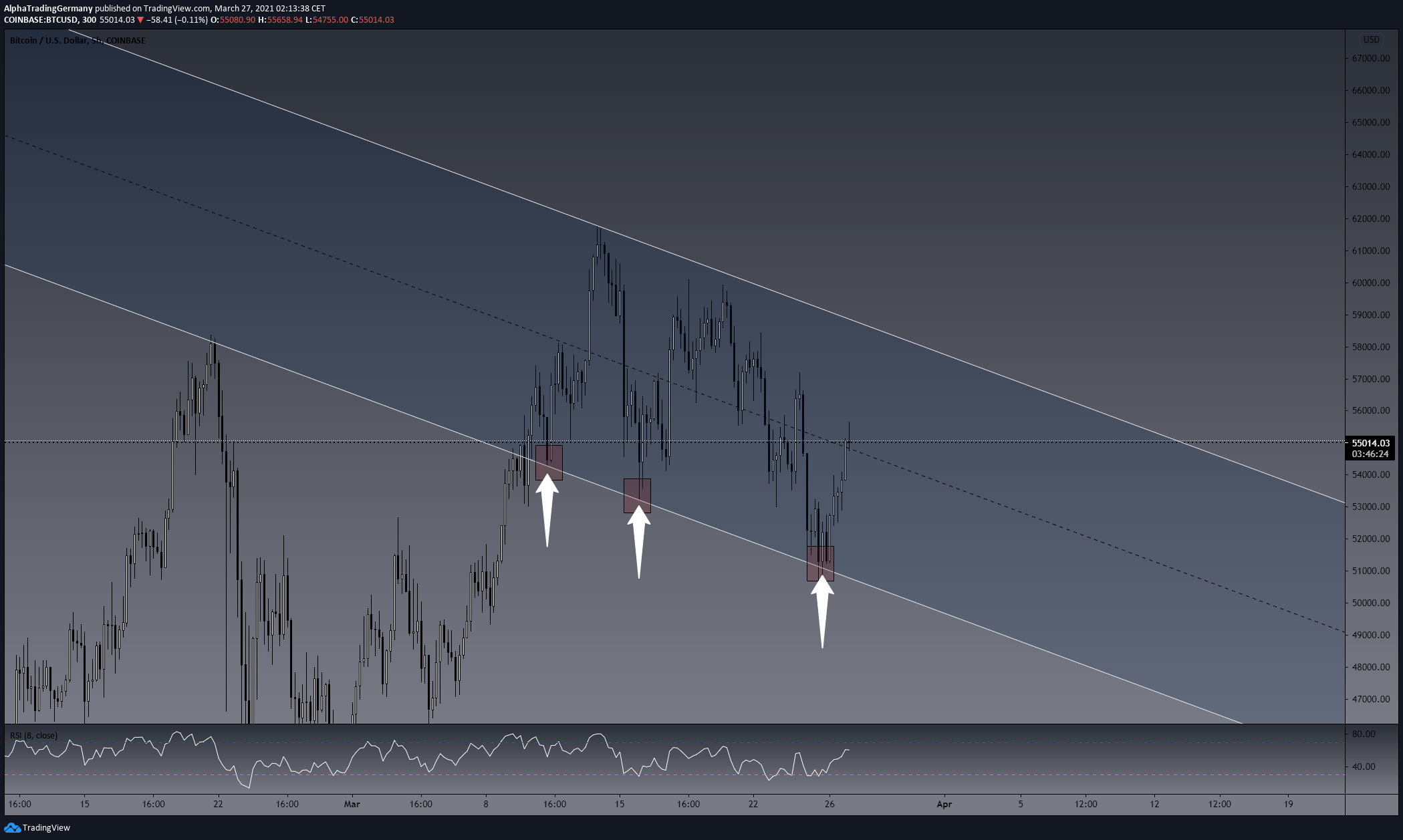
Task: Click the 22 date label before Mar
Action: (x=218, y=804)
